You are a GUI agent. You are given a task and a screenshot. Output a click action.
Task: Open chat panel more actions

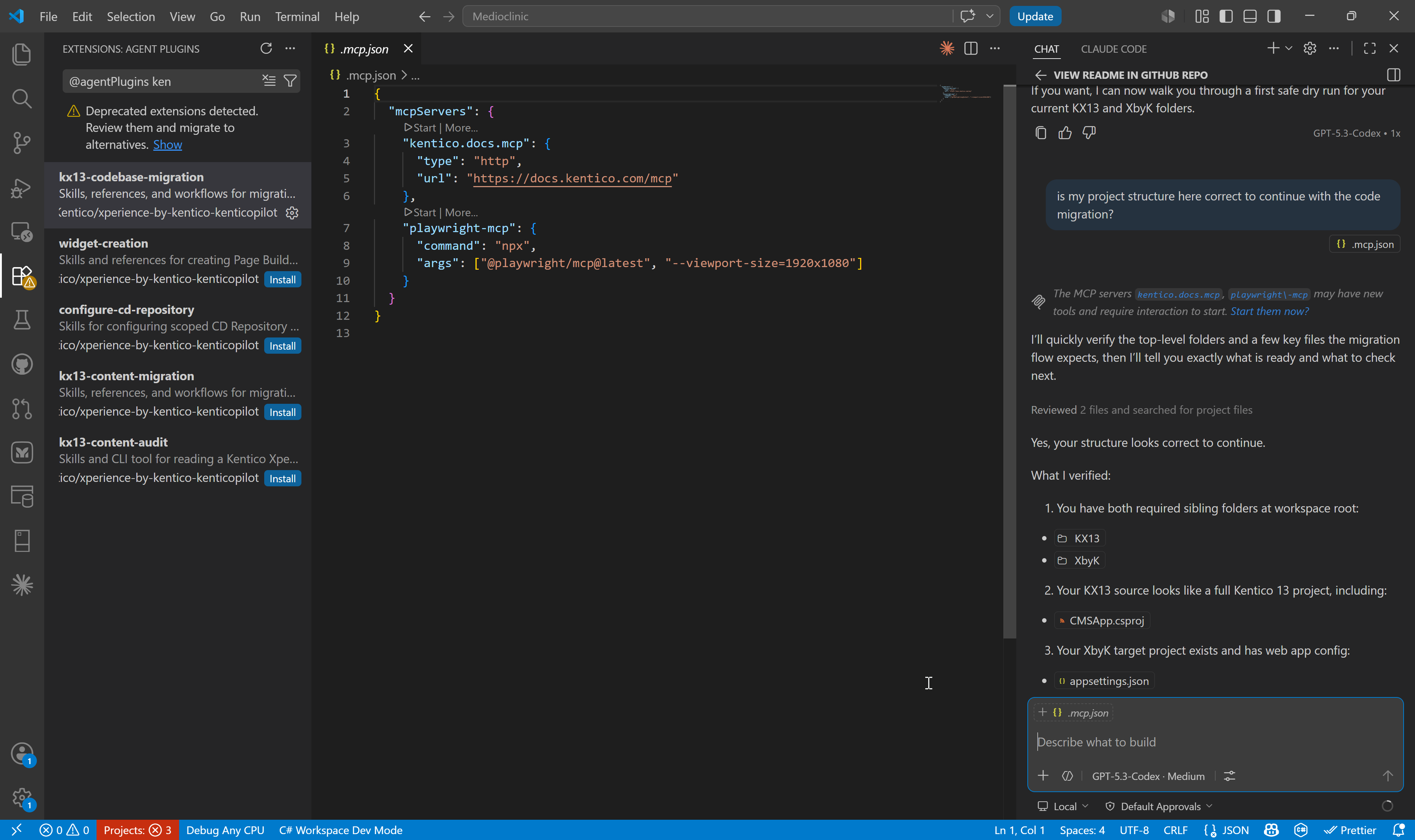pyautogui.click(x=1334, y=49)
